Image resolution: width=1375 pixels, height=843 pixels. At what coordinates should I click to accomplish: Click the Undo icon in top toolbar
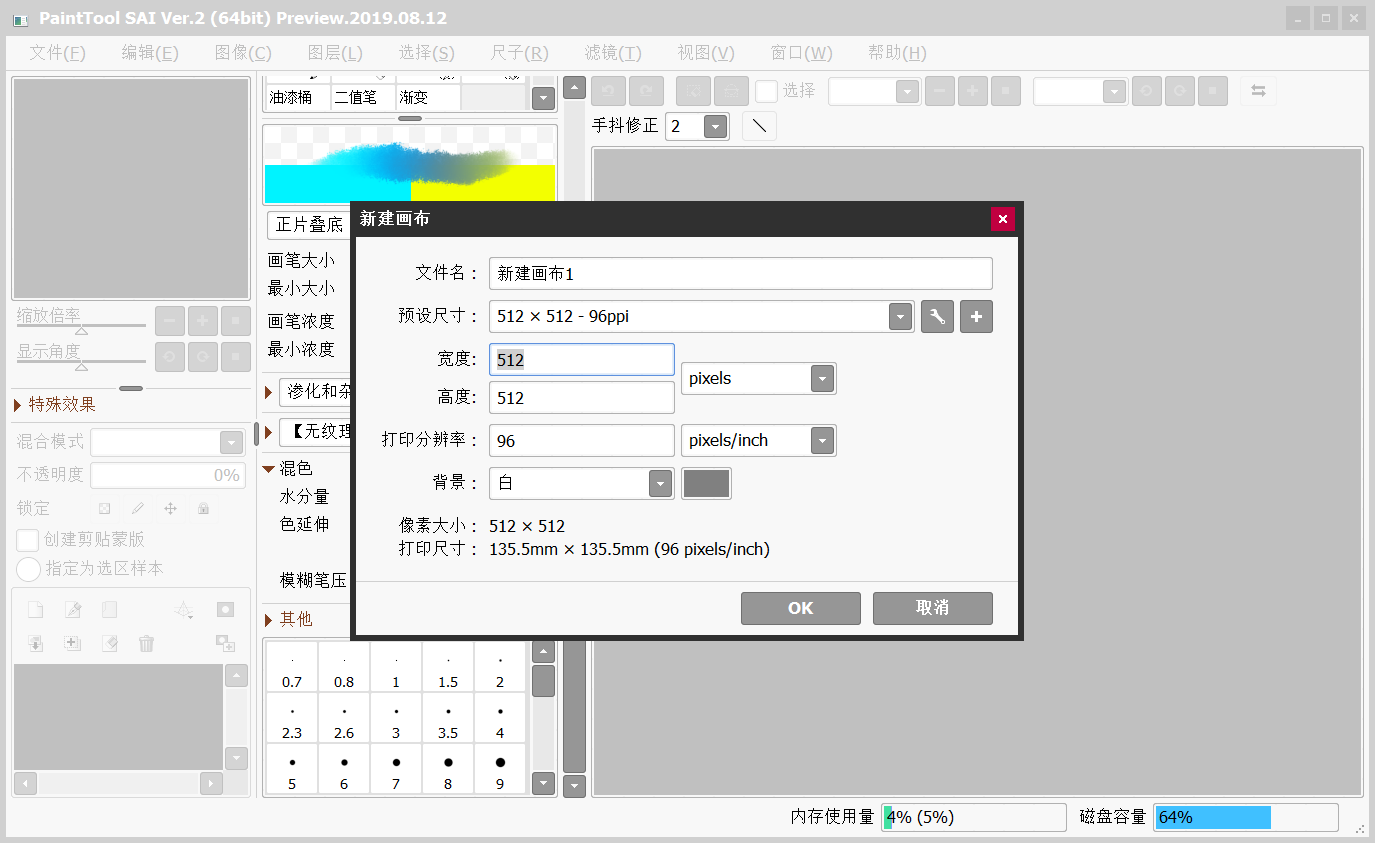(x=607, y=91)
